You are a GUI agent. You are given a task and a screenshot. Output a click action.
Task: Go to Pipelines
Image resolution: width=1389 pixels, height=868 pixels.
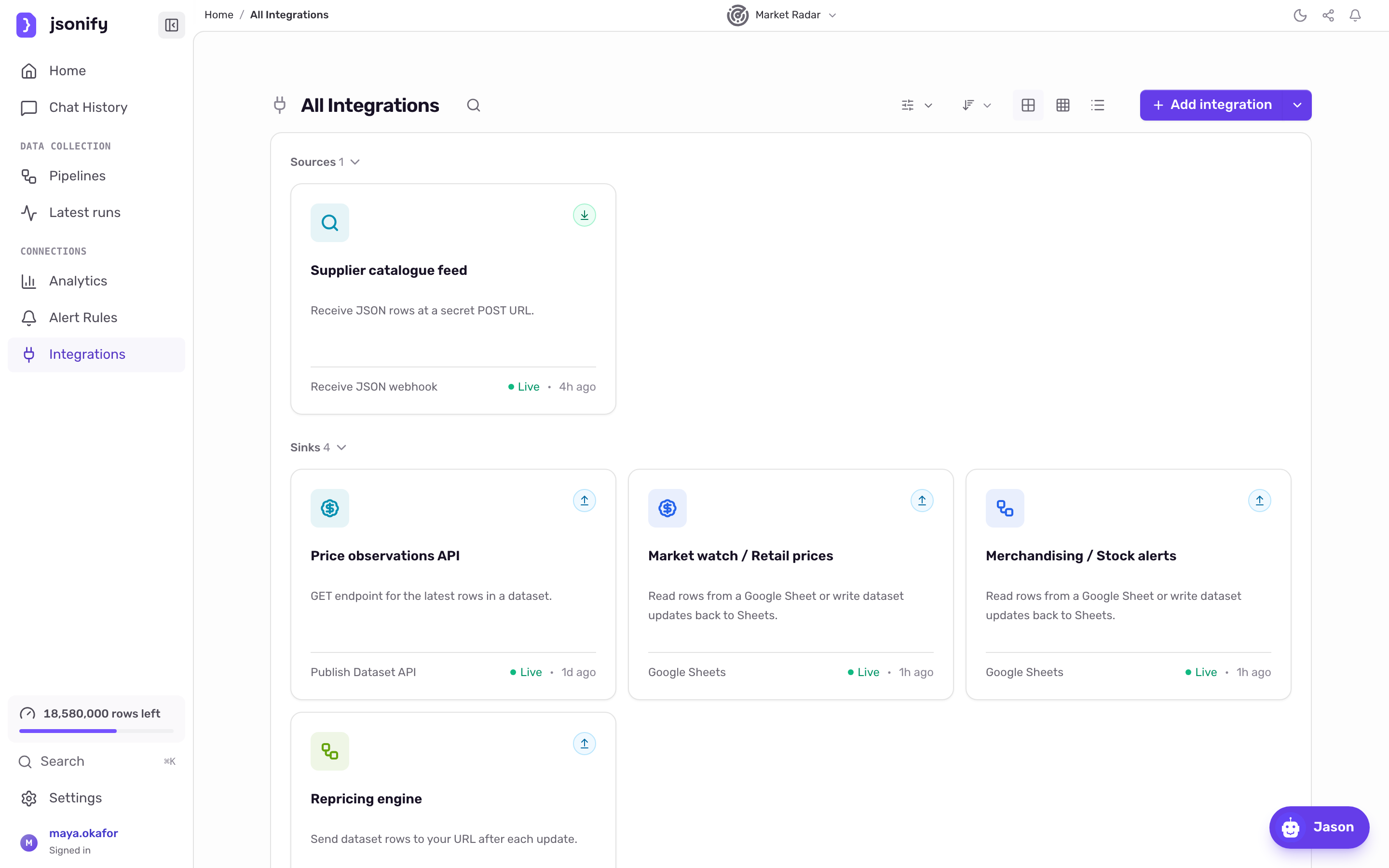click(96, 176)
